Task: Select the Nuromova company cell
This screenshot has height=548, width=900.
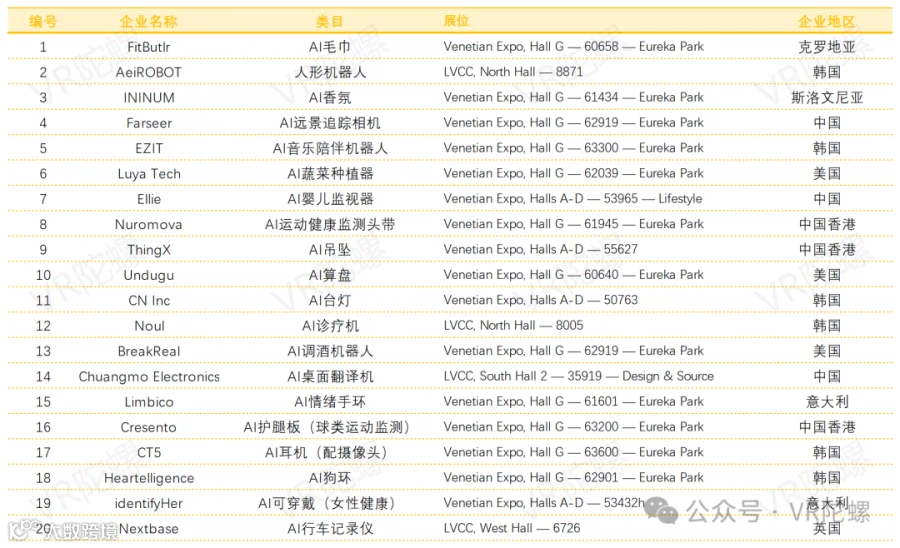Action: coord(149,224)
